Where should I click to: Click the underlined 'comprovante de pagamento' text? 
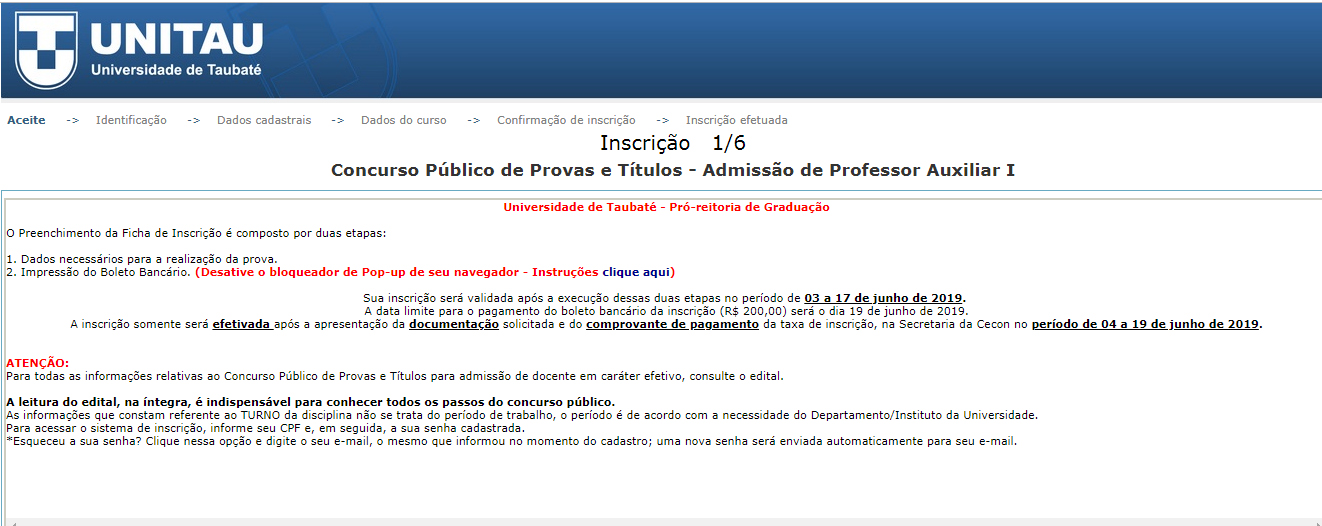pos(672,324)
